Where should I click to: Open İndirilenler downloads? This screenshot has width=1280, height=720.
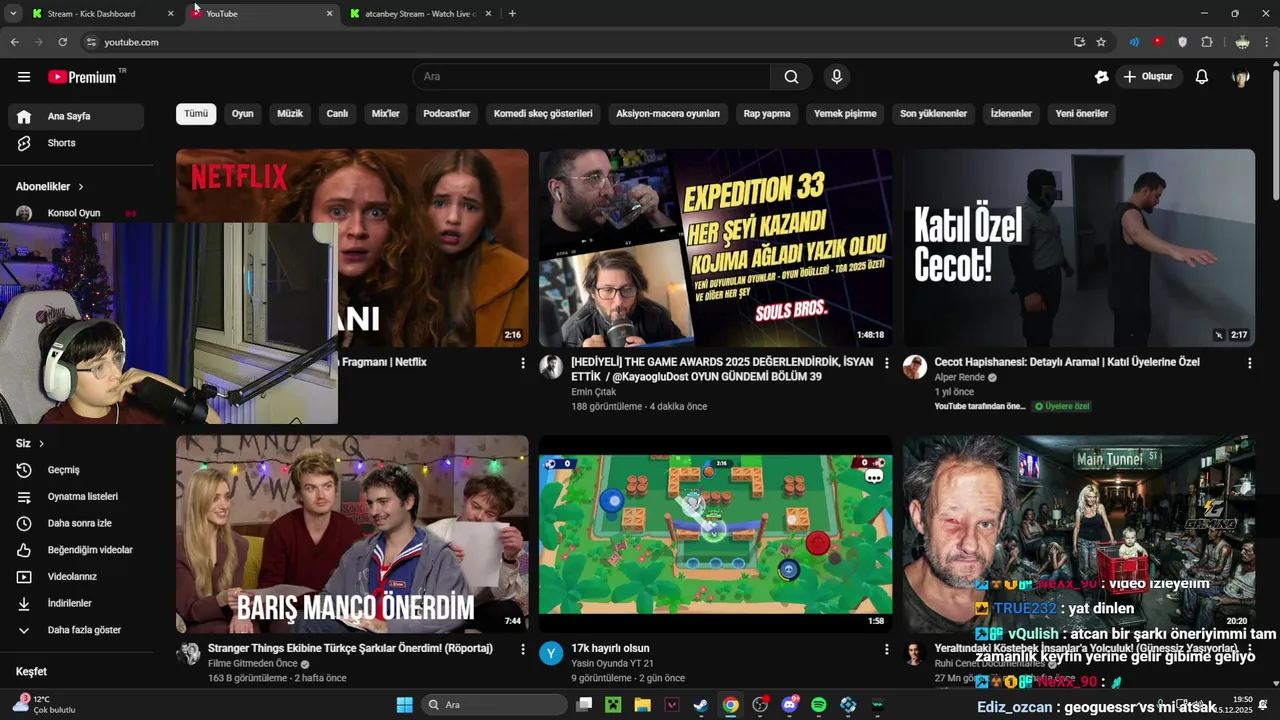pyautogui.click(x=76, y=603)
